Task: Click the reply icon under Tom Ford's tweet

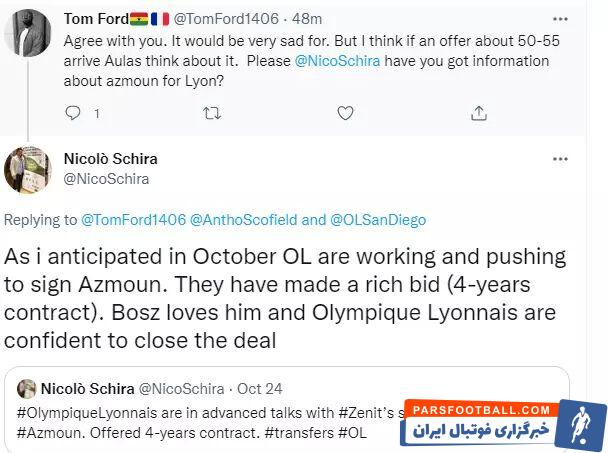Action: (73, 114)
